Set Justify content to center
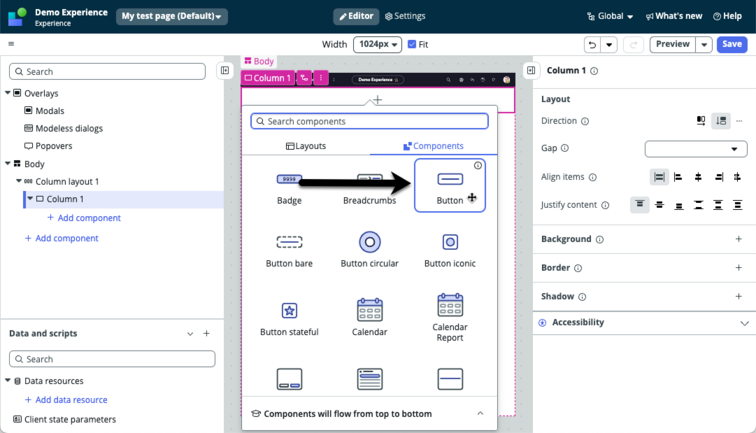Screen dimensions: 756x433 click(x=660, y=205)
